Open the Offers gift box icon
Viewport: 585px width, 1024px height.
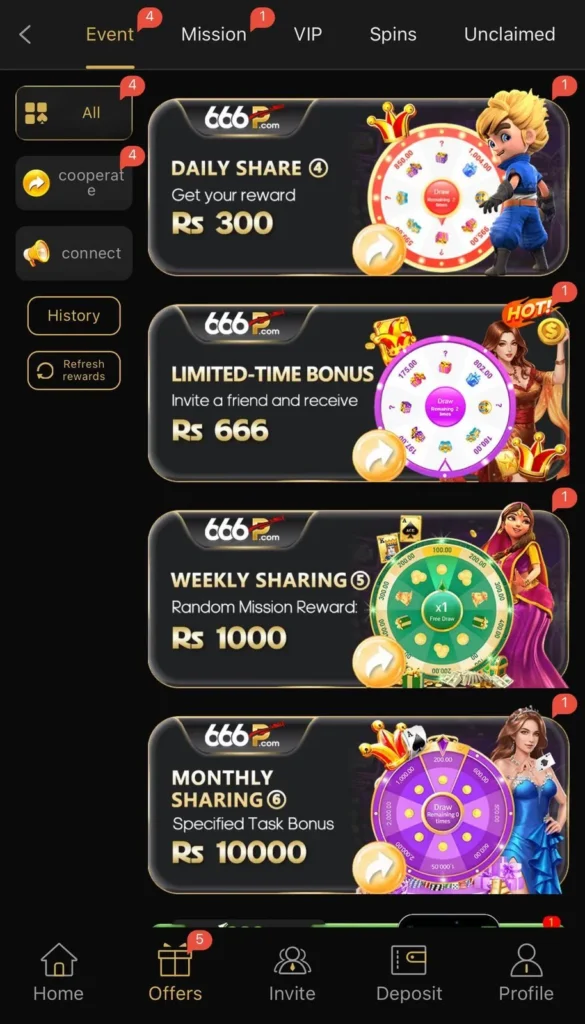pos(175,961)
